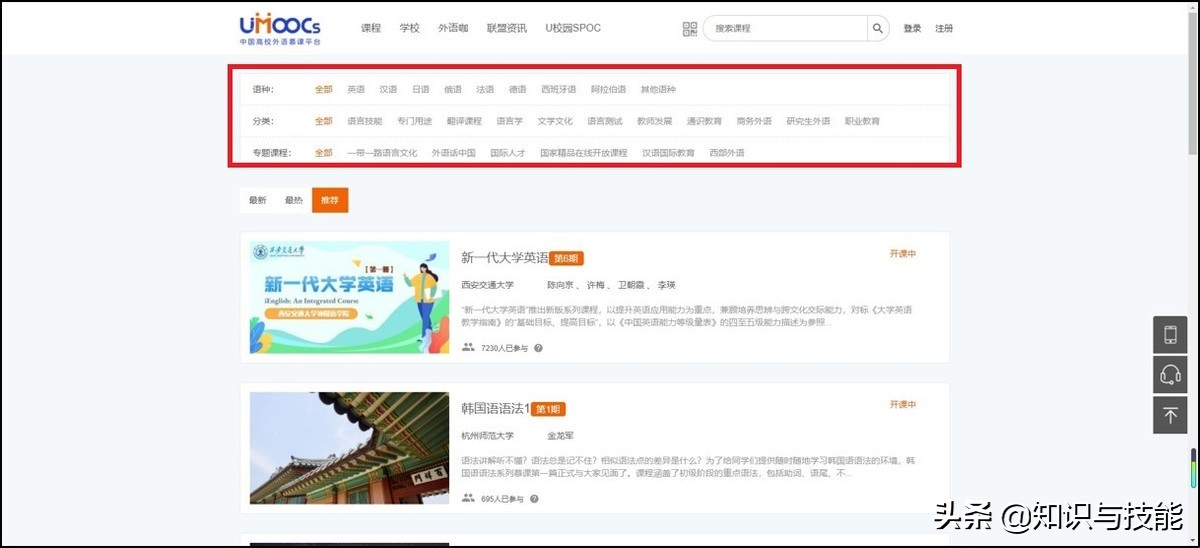The height and width of the screenshot is (548, 1200).
Task: Choose the 研究生外语 category
Action: [808, 122]
